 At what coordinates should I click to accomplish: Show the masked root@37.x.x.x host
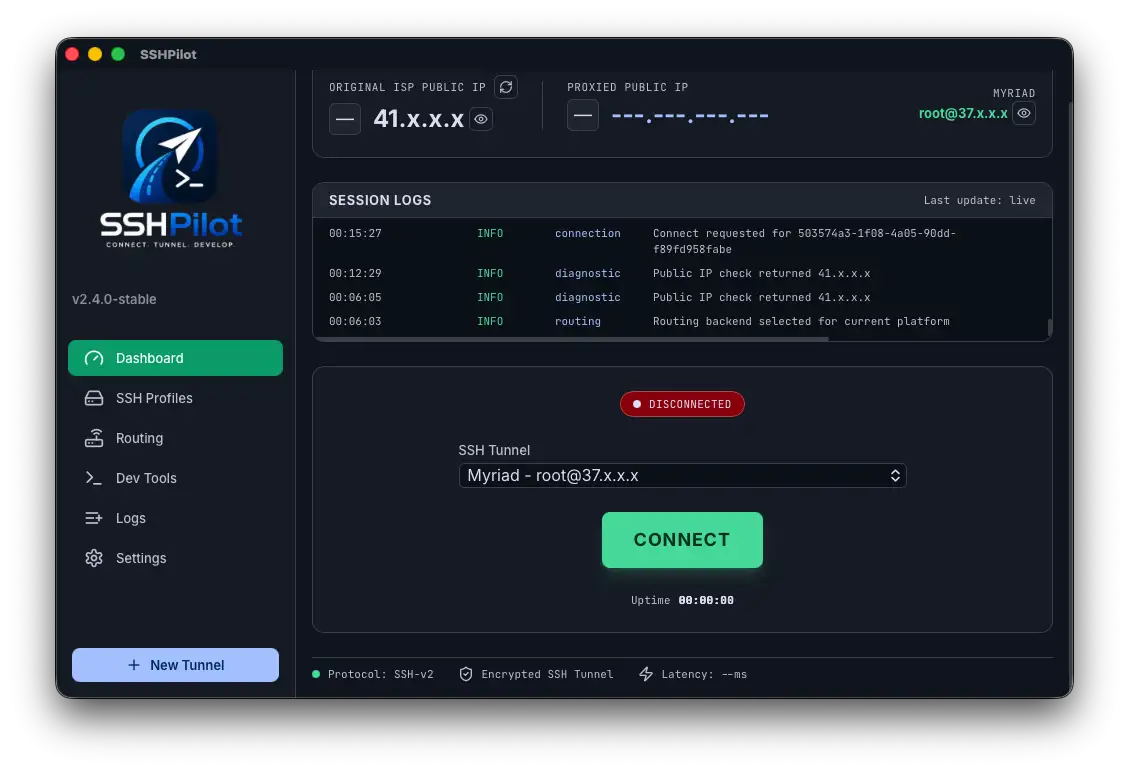click(1024, 113)
